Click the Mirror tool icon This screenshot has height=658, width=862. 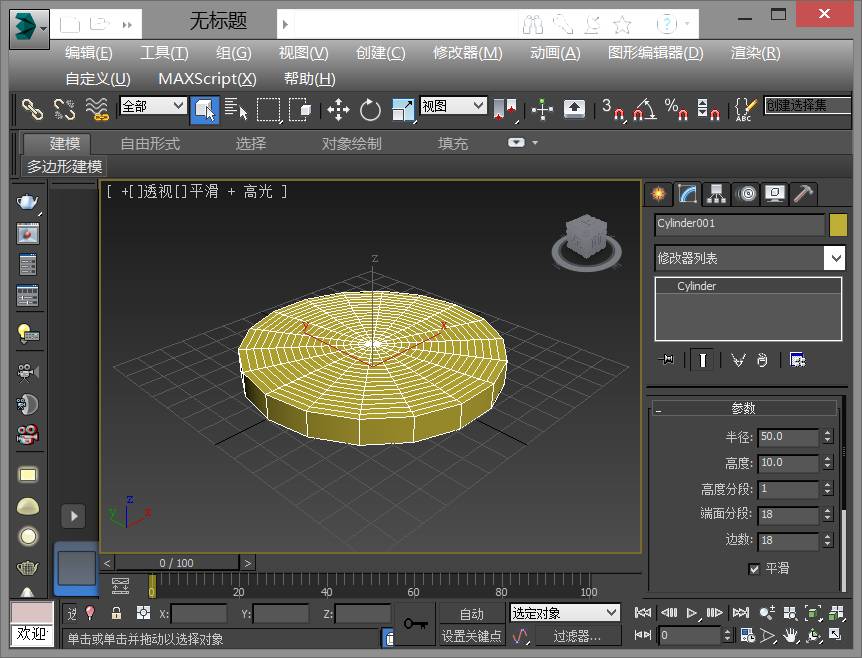click(507, 109)
